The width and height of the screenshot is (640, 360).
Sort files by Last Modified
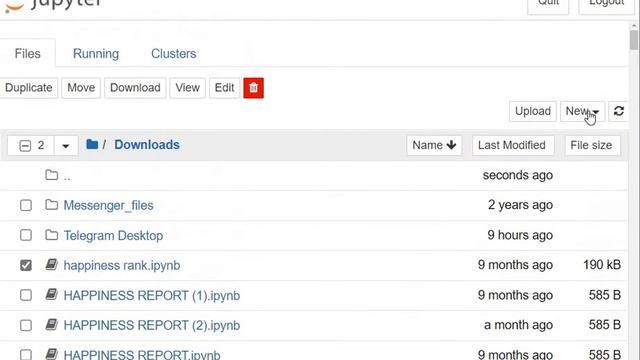point(513,145)
